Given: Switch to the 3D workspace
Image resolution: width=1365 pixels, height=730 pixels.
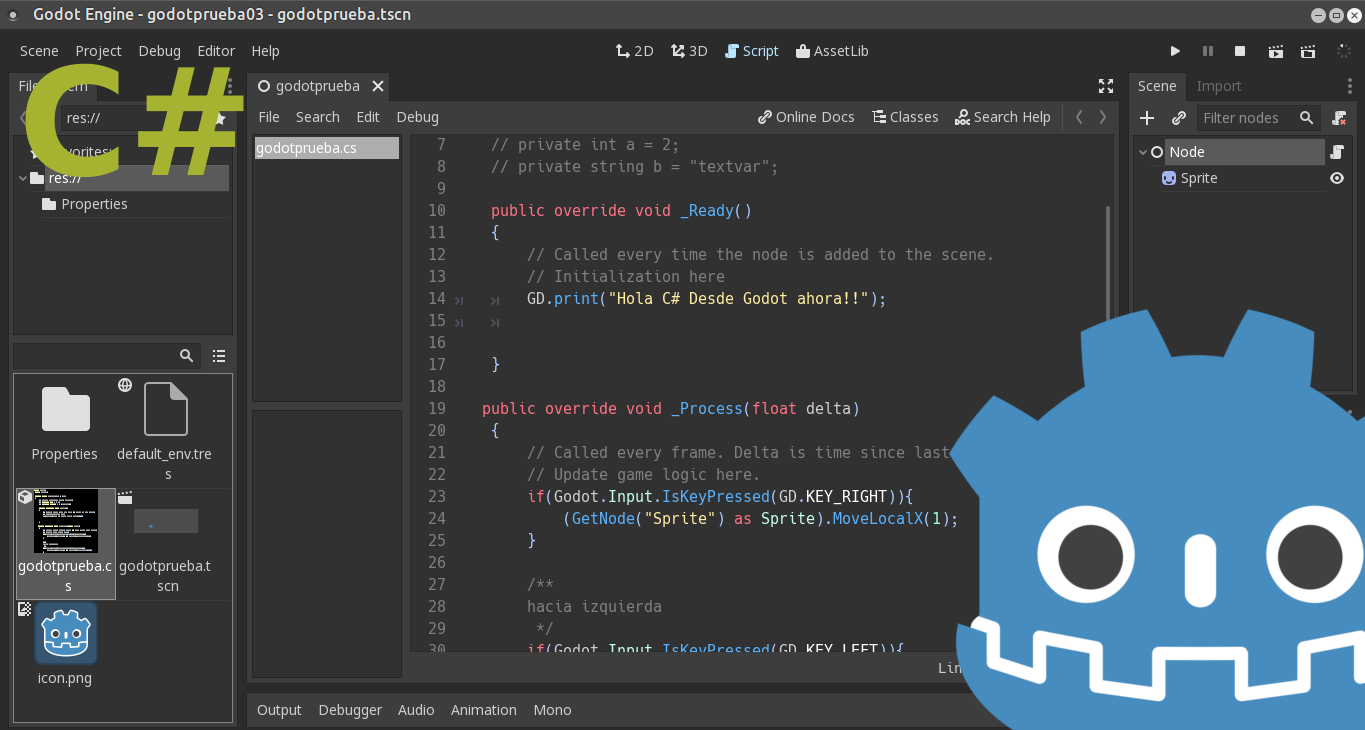Looking at the screenshot, I should coord(689,51).
